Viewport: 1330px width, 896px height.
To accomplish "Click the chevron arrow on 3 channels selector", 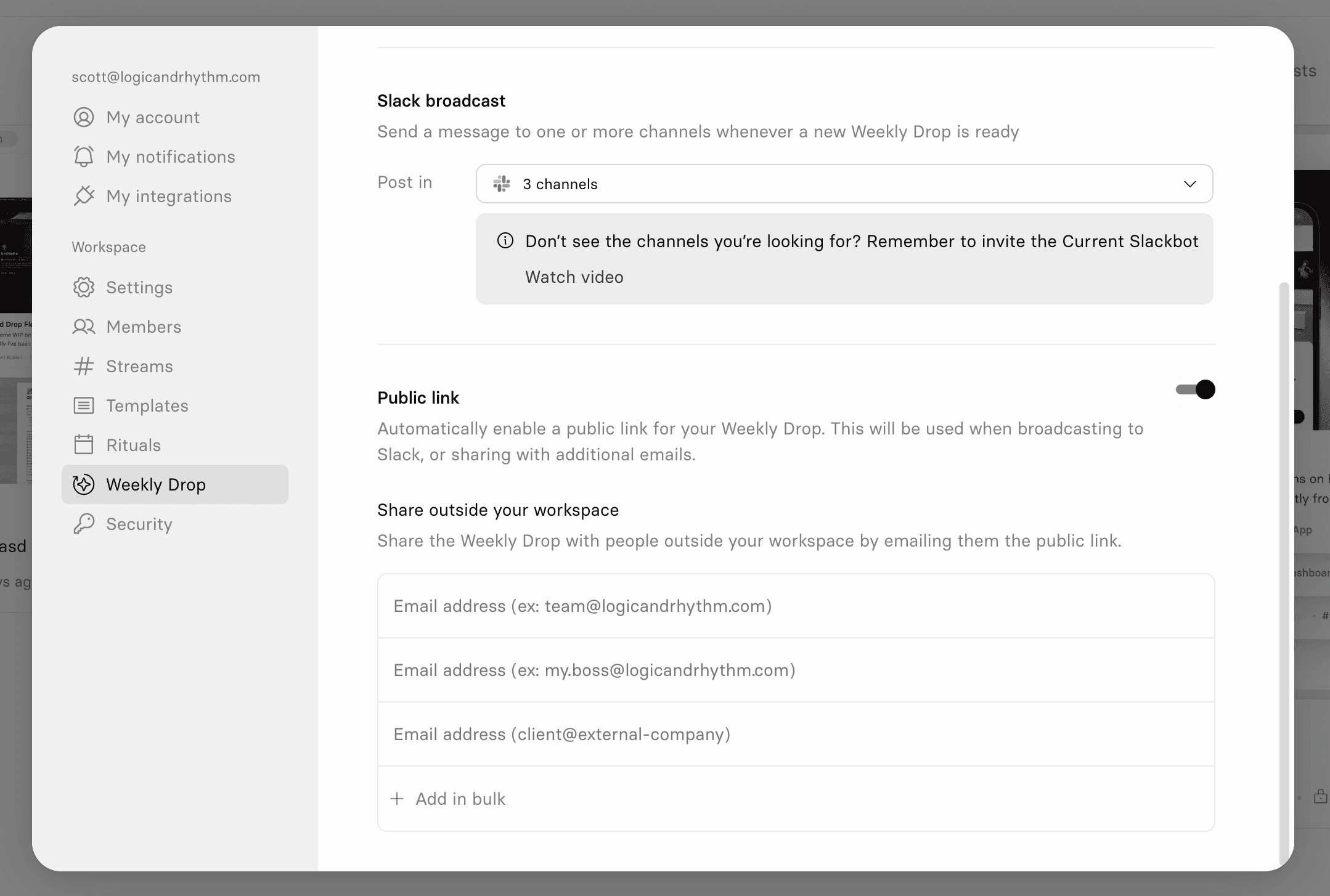I will click(x=1189, y=184).
